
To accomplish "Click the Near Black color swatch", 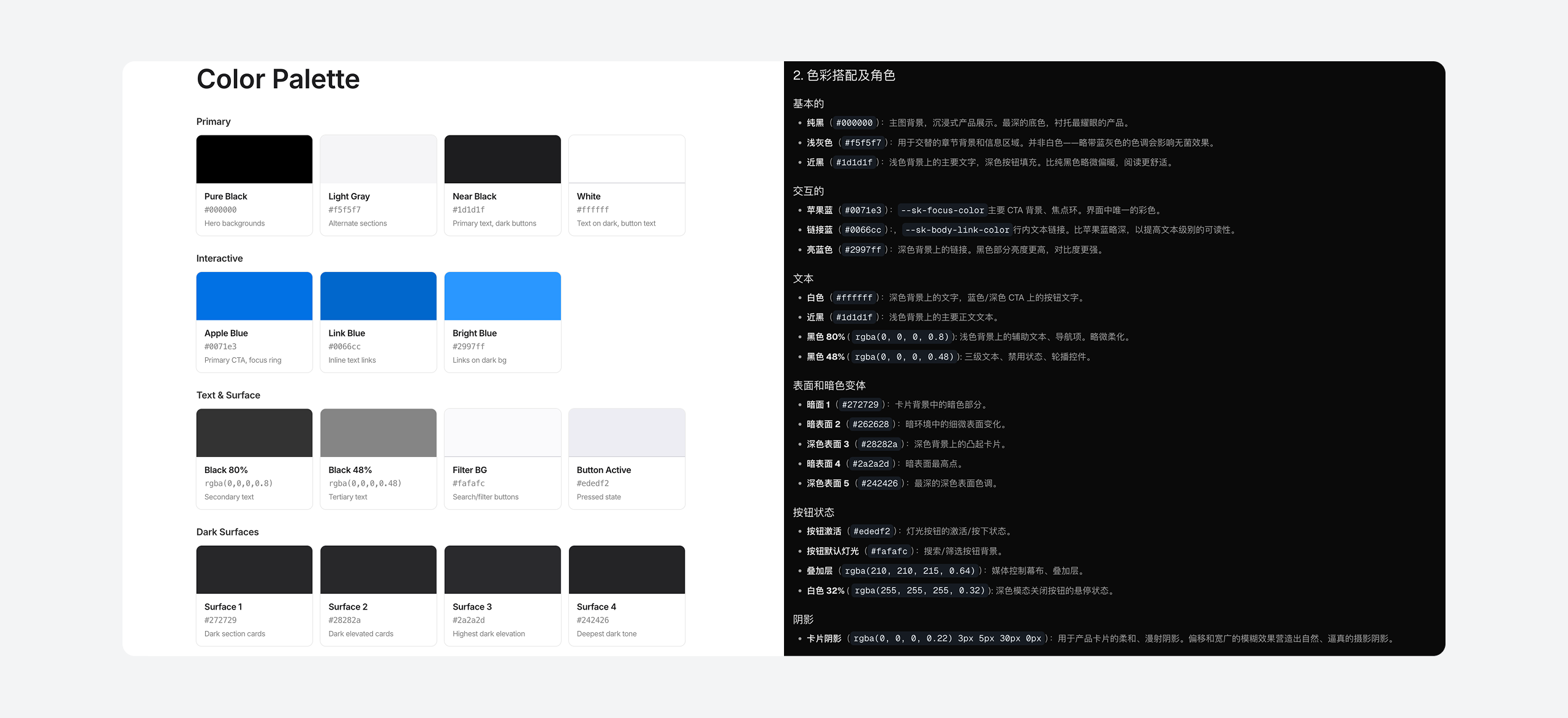I will [502, 159].
